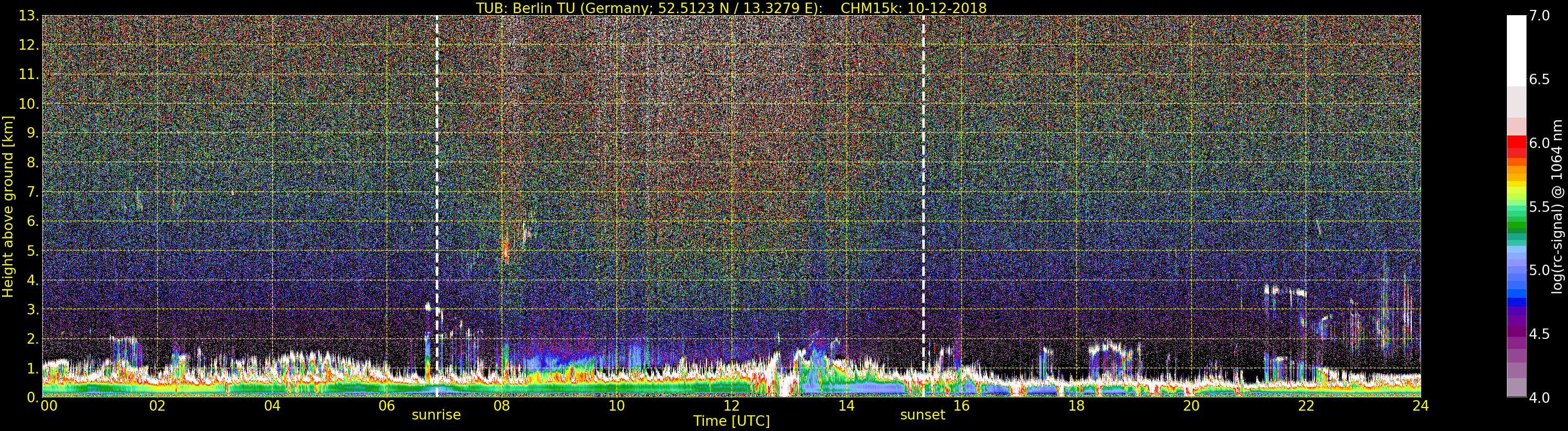Pick the red colorbar band beside 6.0

[x=1516, y=144]
